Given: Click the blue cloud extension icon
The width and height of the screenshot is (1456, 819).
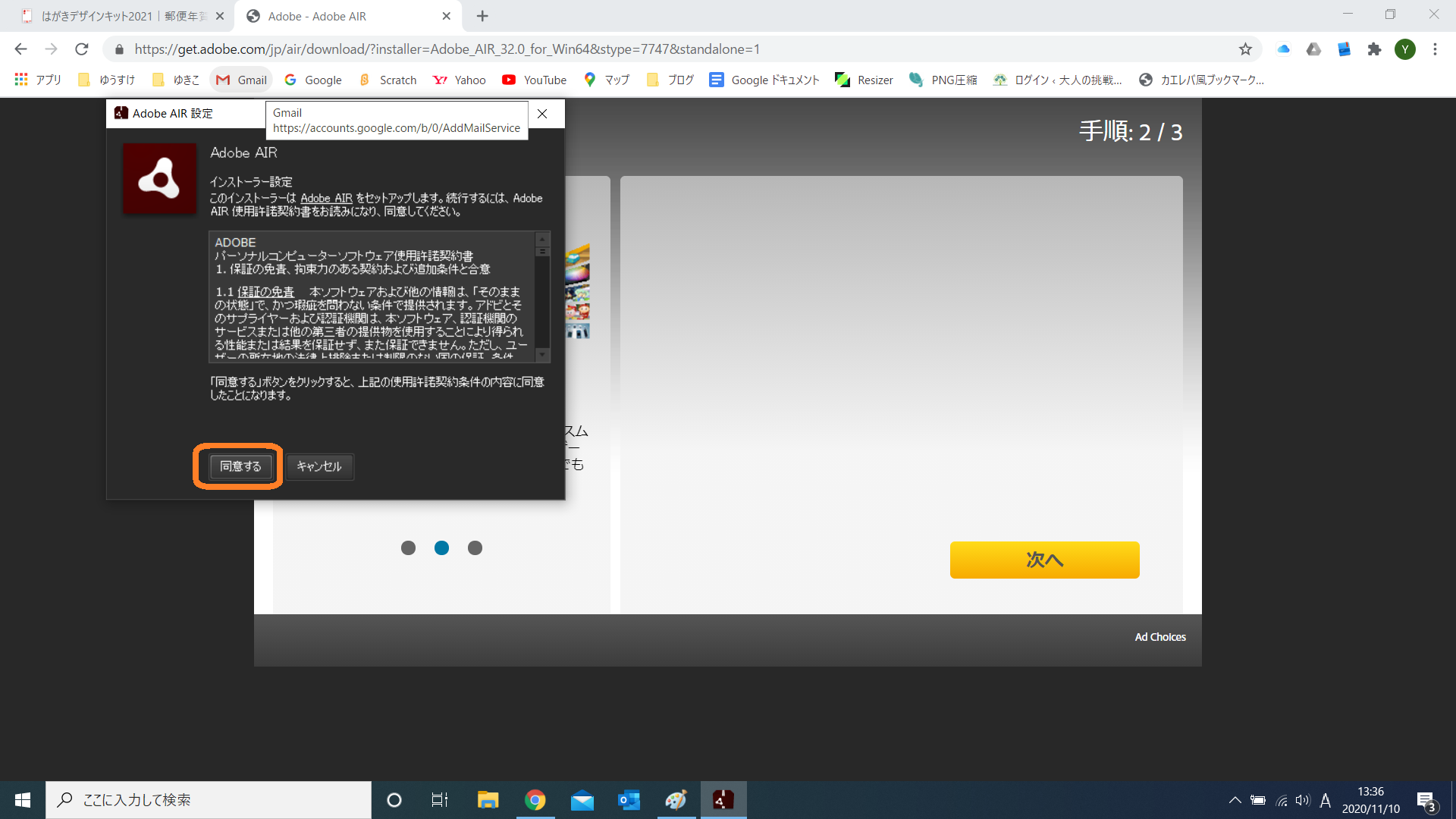Looking at the screenshot, I should pyautogui.click(x=1283, y=49).
